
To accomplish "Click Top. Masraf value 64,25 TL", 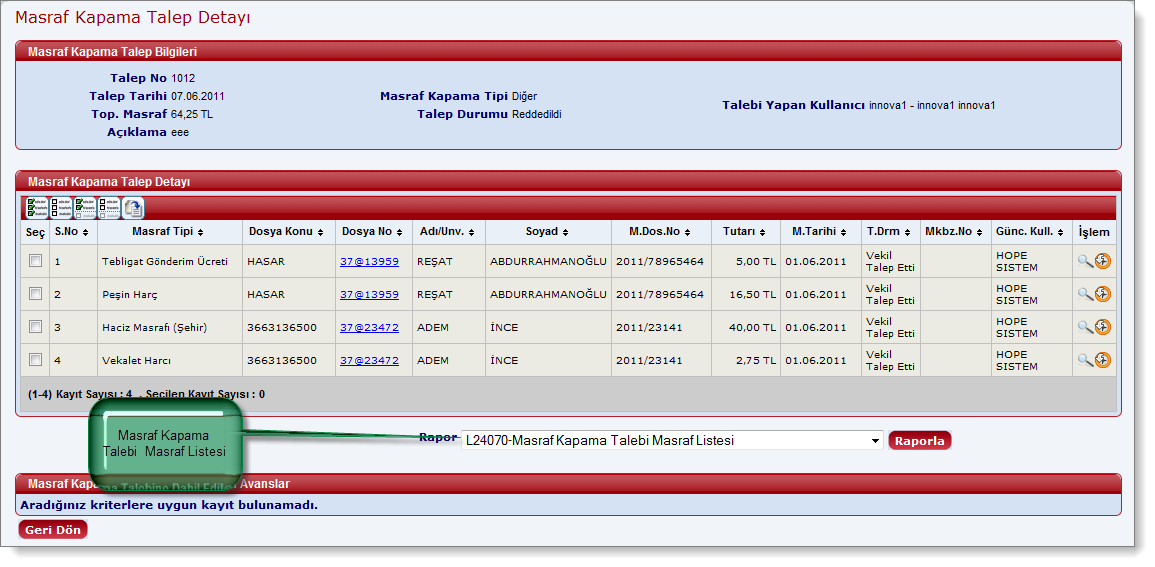I will click(x=192, y=114).
